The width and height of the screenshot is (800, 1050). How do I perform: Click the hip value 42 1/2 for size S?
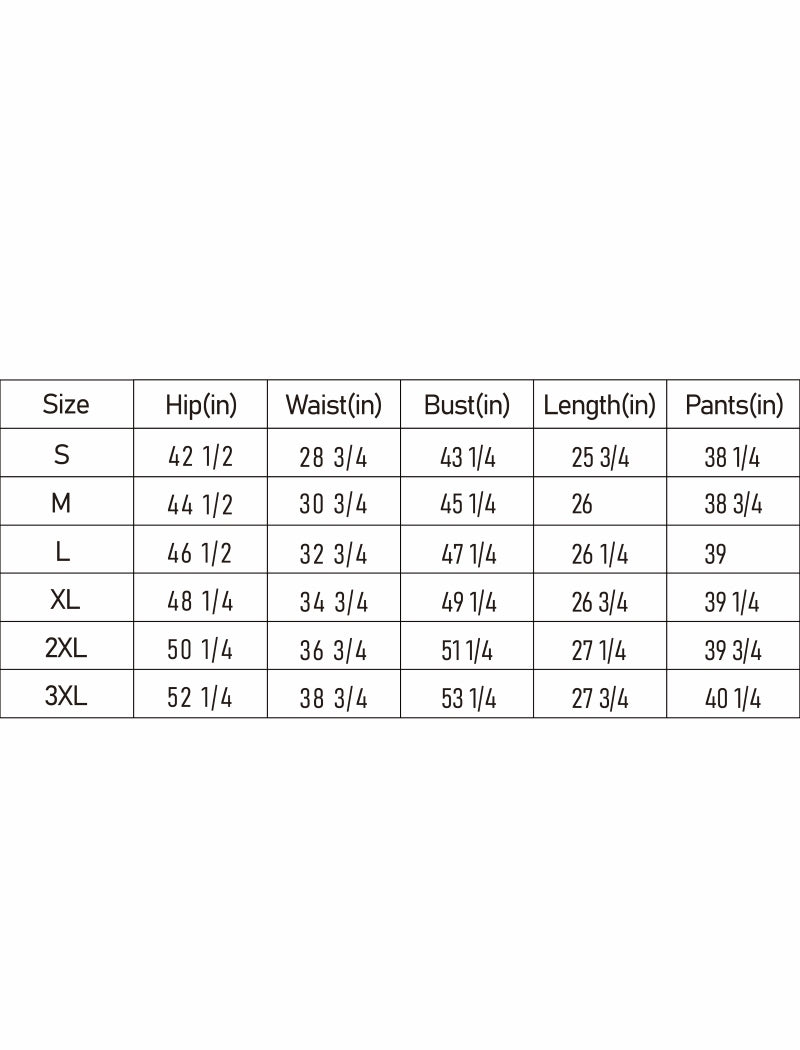[x=200, y=457]
